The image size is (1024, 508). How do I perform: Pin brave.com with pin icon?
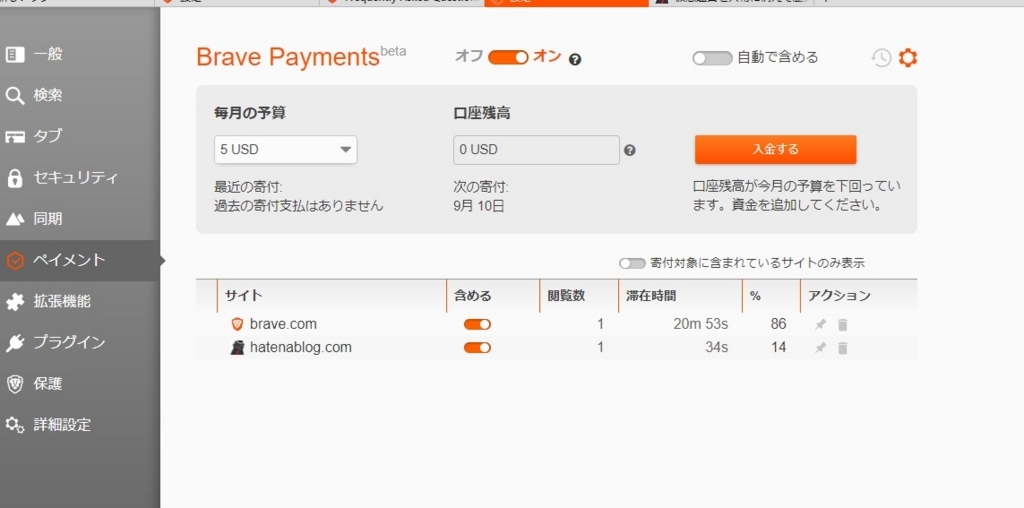click(820, 325)
